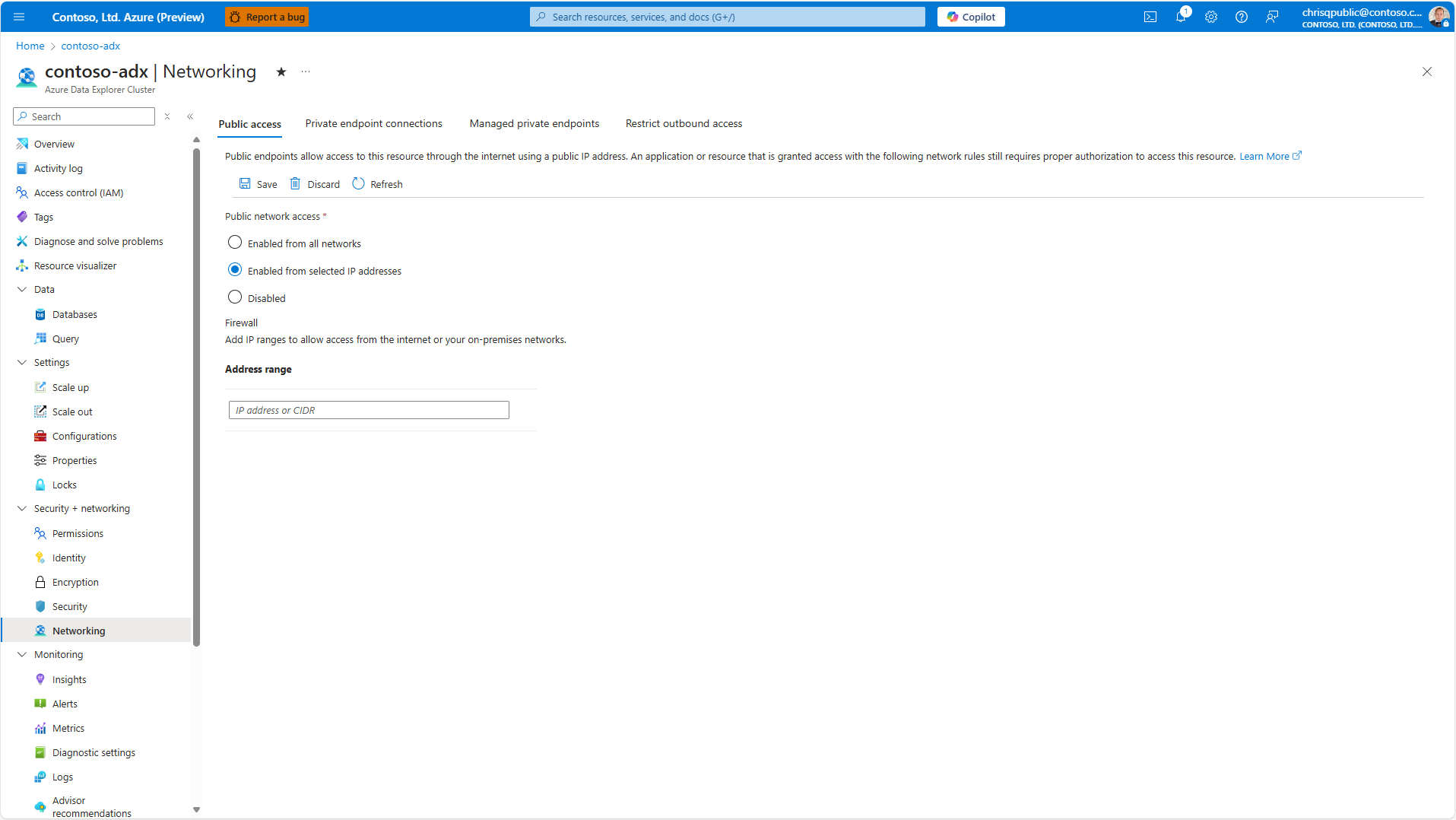Collapse the Data section
This screenshot has height=820, width=1456.
tap(22, 289)
